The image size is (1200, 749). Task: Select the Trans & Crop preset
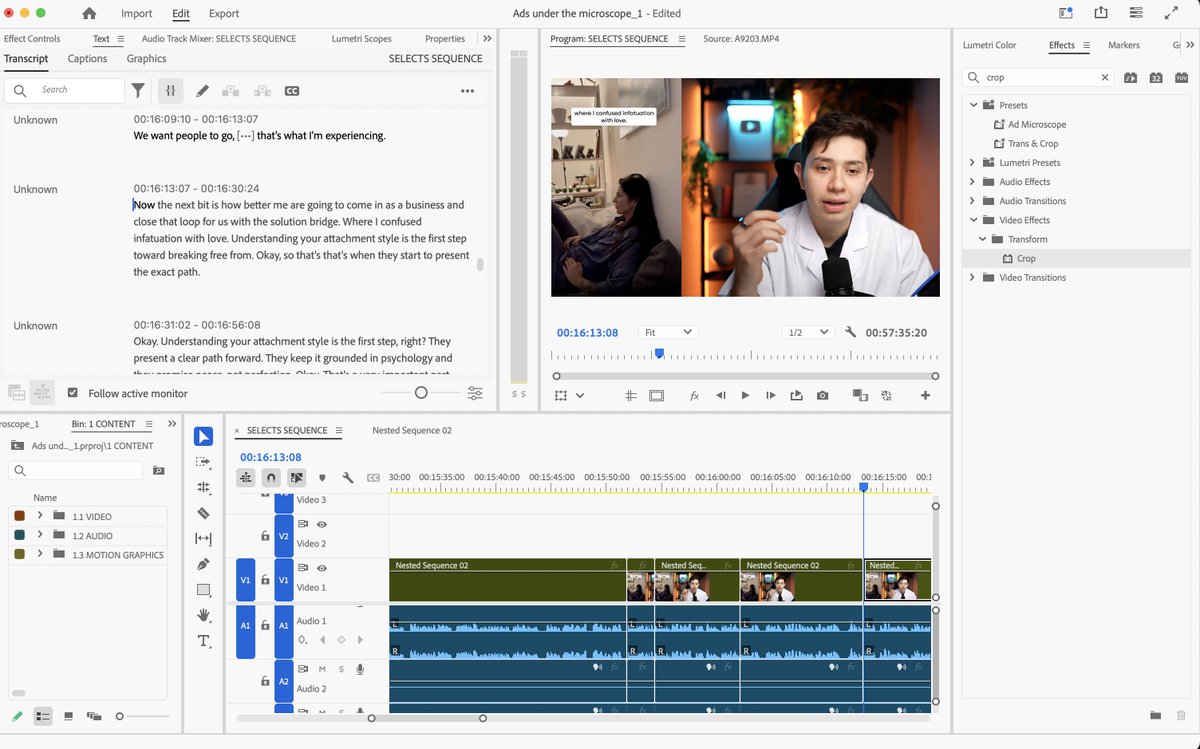point(1033,144)
